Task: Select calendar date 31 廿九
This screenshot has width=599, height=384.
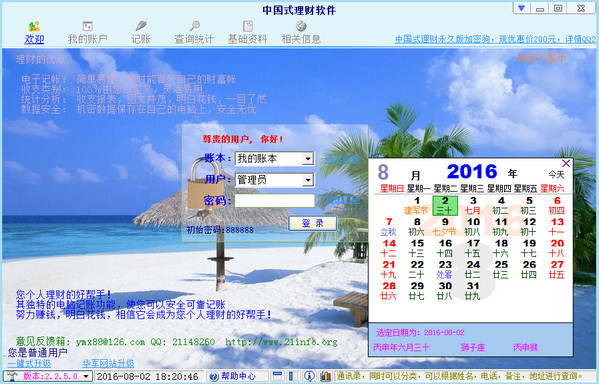Action: tap(473, 291)
